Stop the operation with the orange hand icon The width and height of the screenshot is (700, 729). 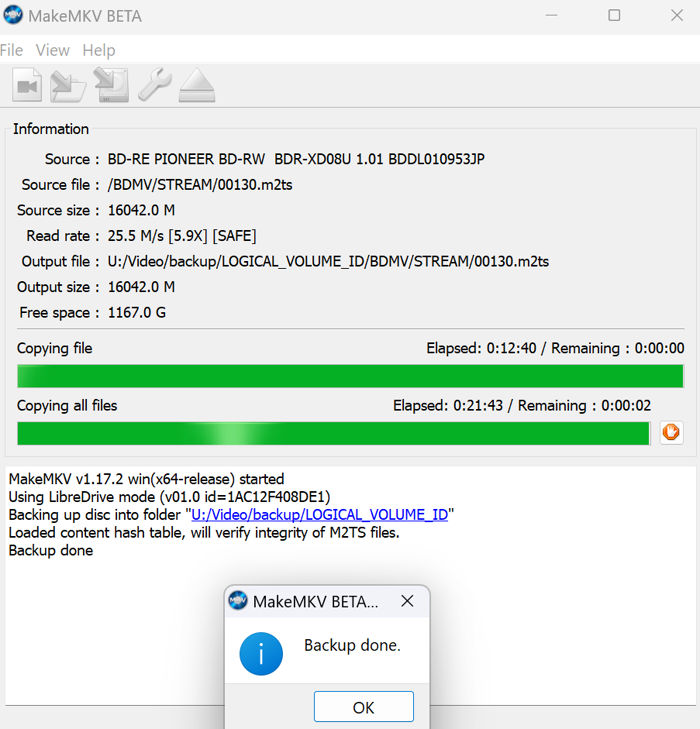671,432
